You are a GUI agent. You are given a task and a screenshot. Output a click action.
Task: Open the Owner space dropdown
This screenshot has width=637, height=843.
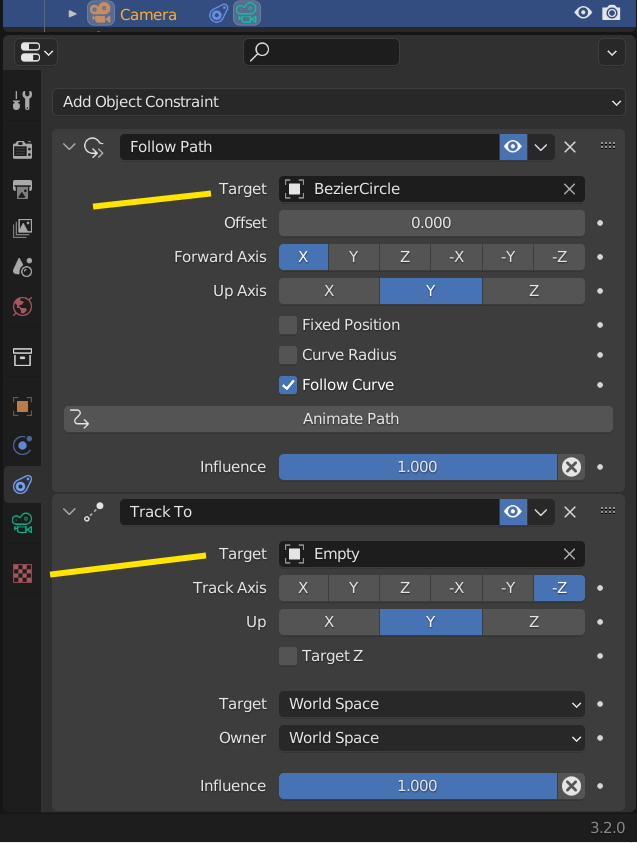coord(431,738)
